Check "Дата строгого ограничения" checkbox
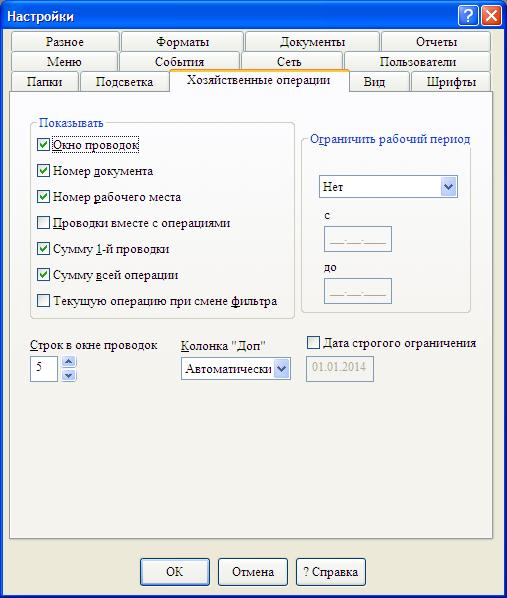Viewport: 507px width, 598px height. (x=313, y=342)
